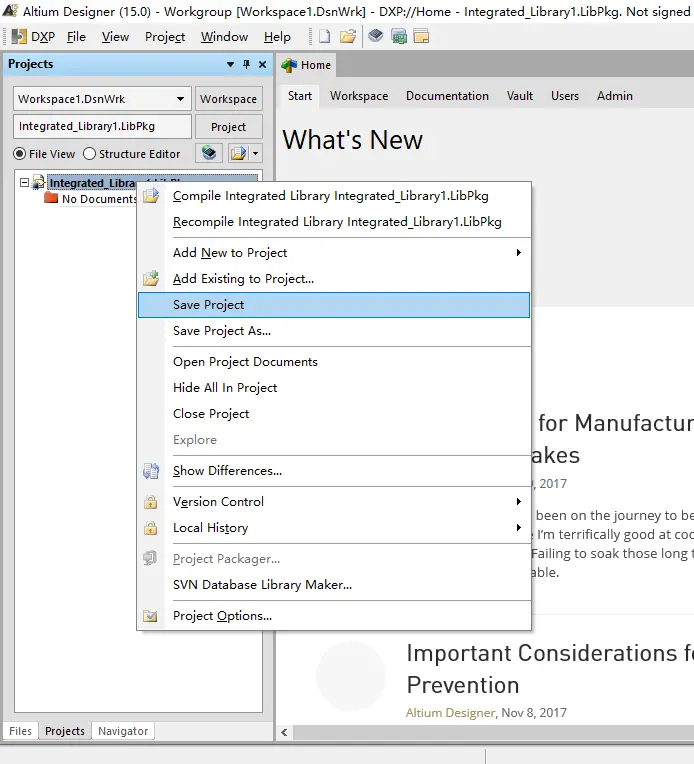Click the new document icon in toolbar
The width and height of the screenshot is (694, 764).
click(x=324, y=37)
